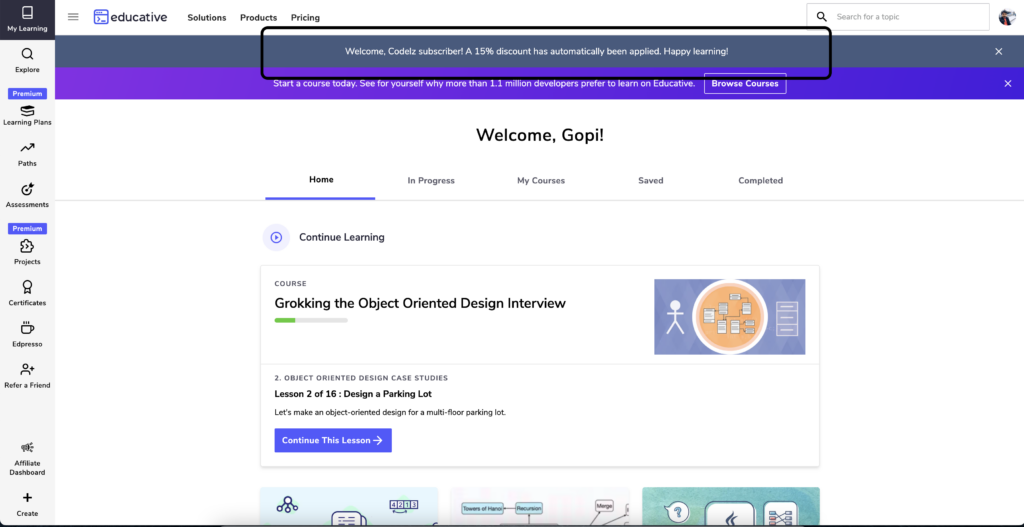Open the Solutions menu
1024x527 pixels.
click(x=207, y=18)
